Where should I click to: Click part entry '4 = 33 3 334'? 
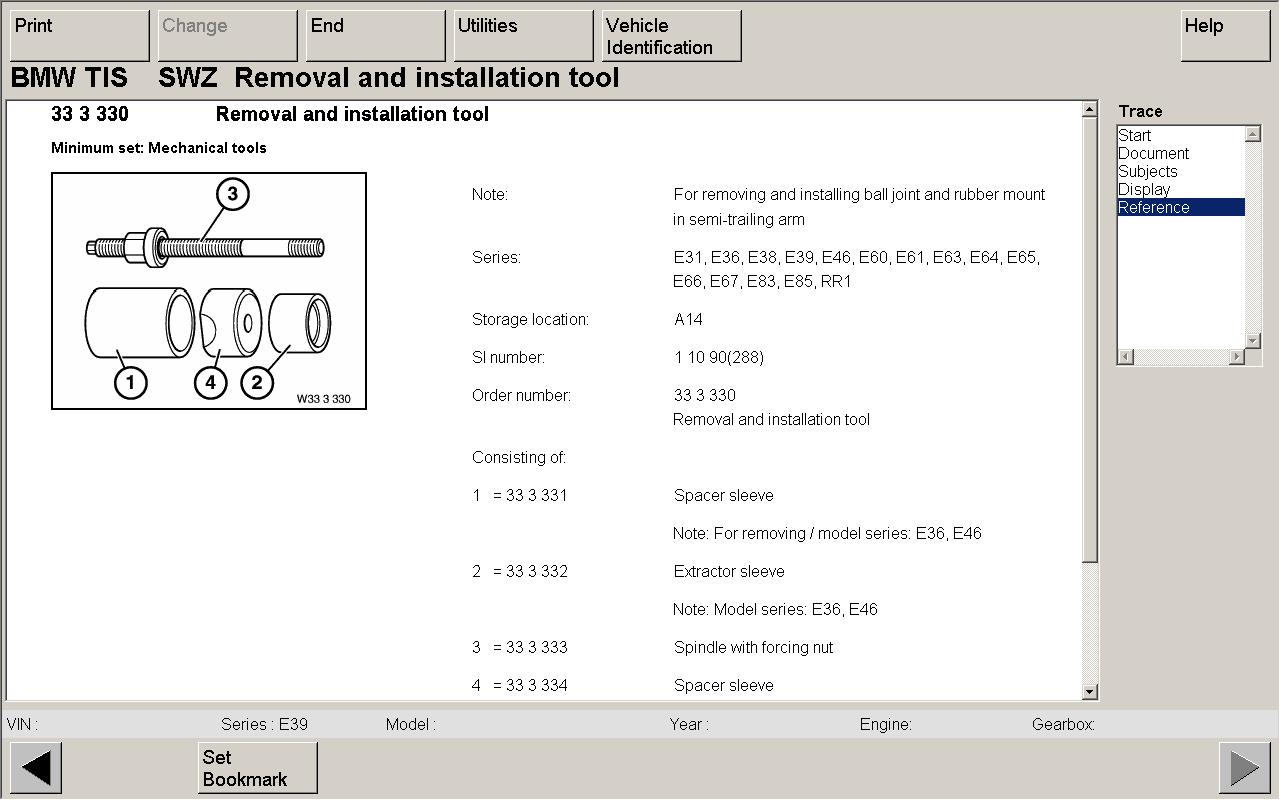[x=520, y=686]
